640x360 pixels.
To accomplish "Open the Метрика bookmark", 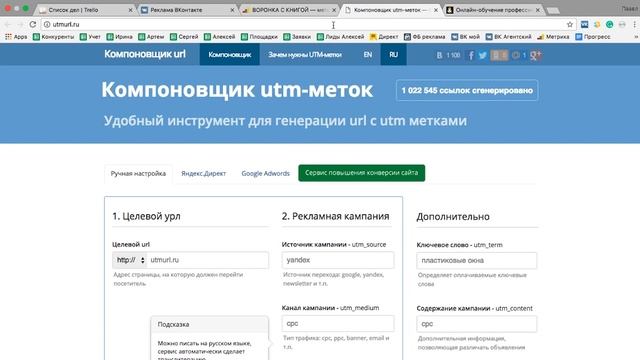I will pyautogui.click(x=553, y=37).
